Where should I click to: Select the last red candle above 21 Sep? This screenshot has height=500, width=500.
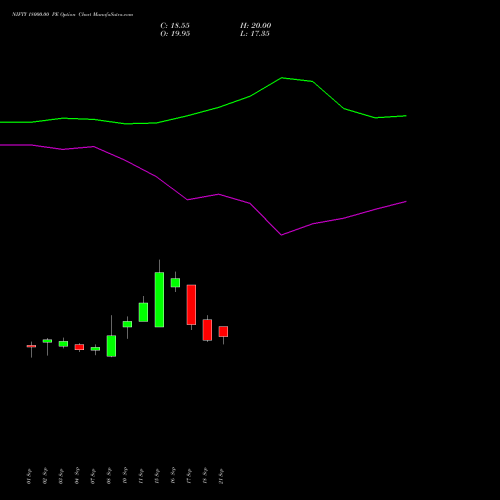(x=223, y=331)
